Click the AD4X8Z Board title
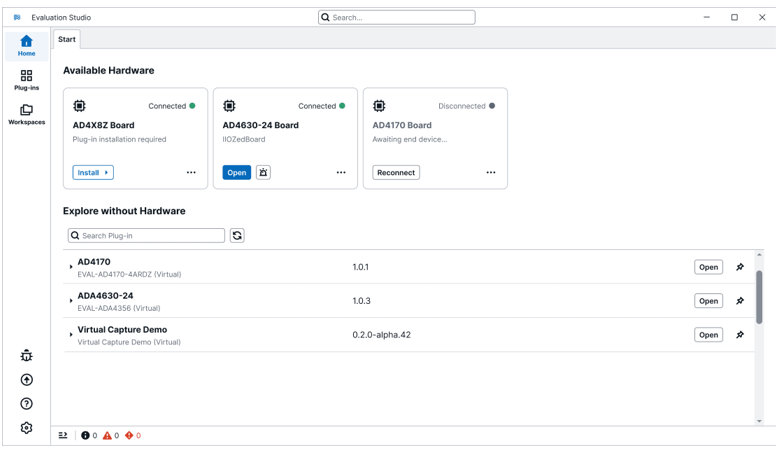This screenshot has height=450, width=776. pyautogui.click(x=103, y=125)
